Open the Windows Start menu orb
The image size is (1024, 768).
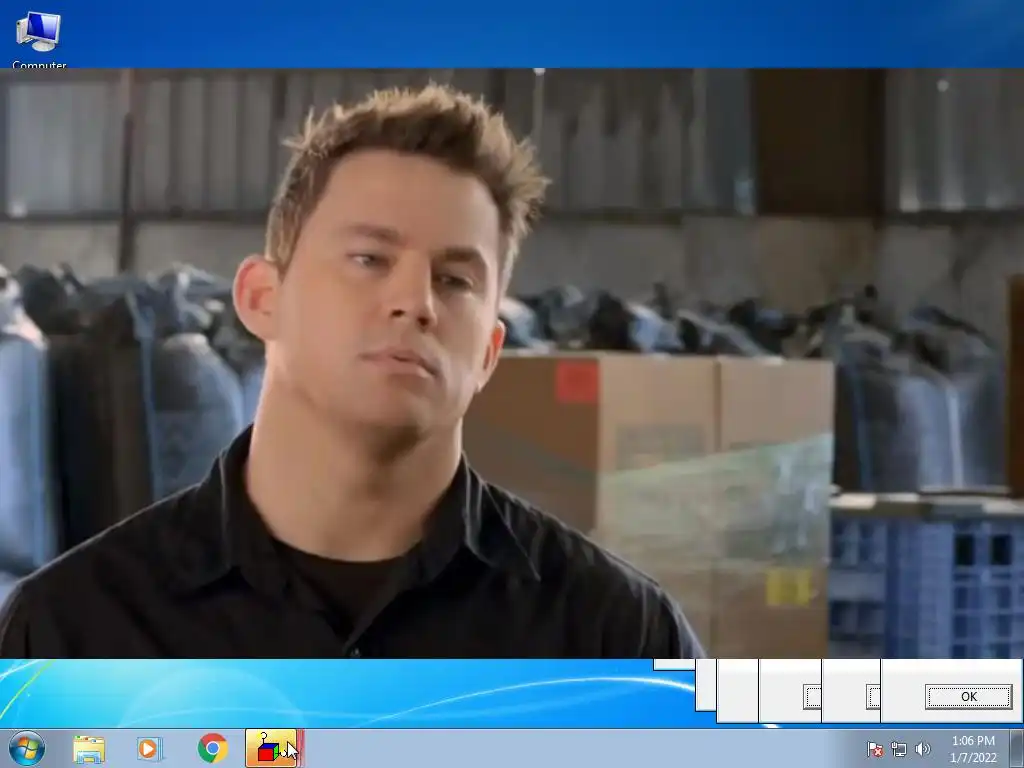click(27, 748)
